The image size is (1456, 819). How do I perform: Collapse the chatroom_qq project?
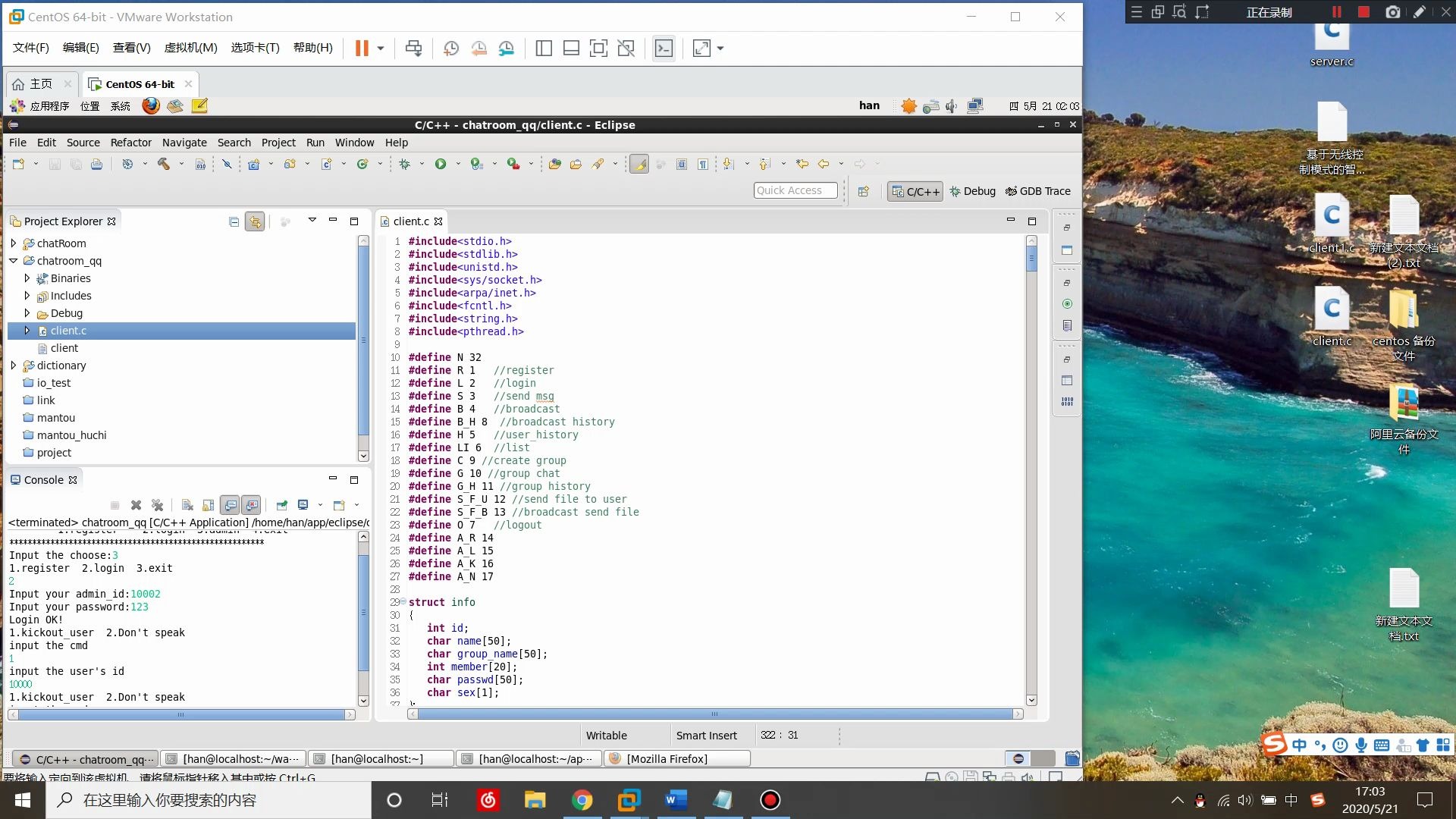[14, 261]
